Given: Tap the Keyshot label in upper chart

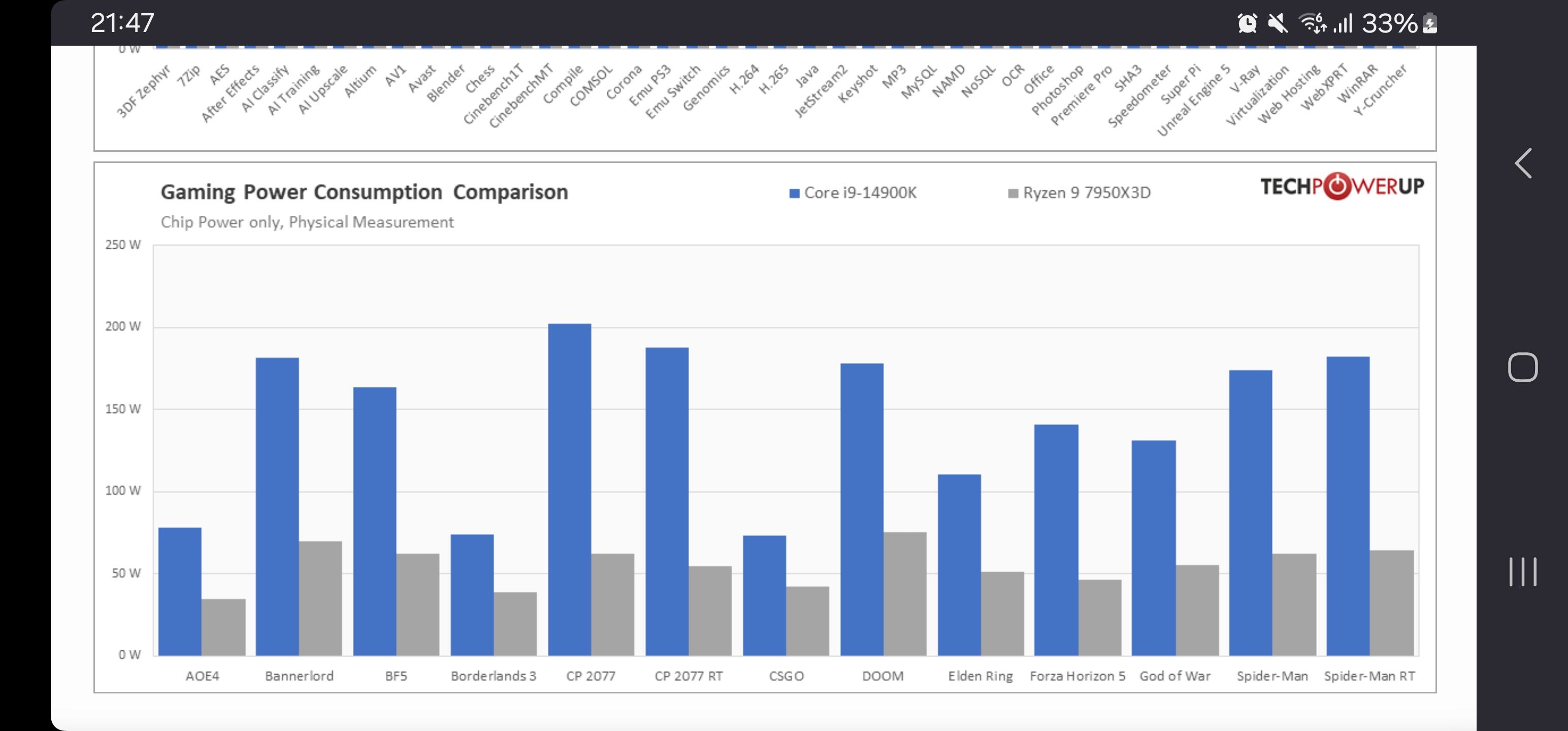Looking at the screenshot, I should (x=858, y=83).
